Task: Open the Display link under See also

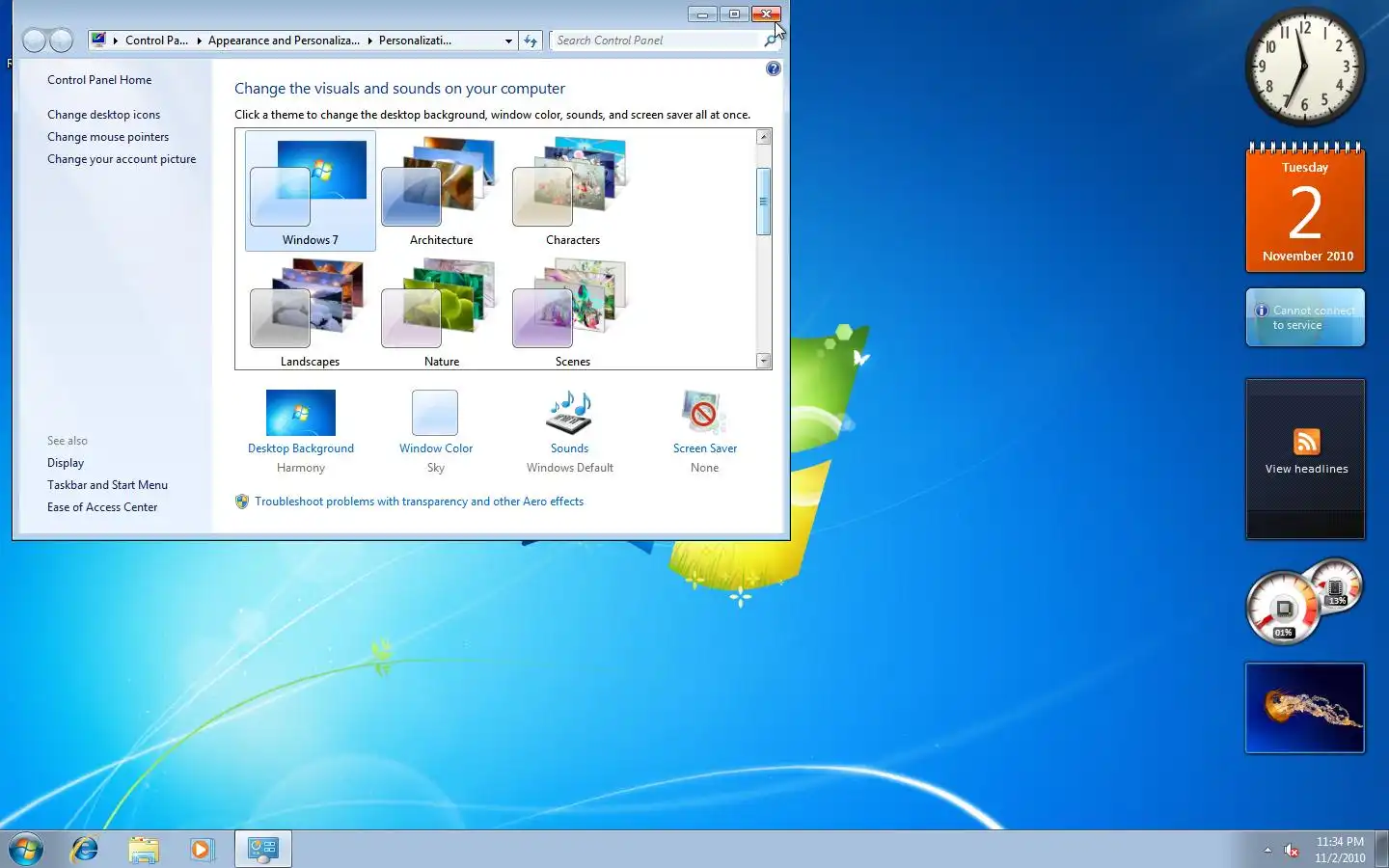Action: [66, 463]
